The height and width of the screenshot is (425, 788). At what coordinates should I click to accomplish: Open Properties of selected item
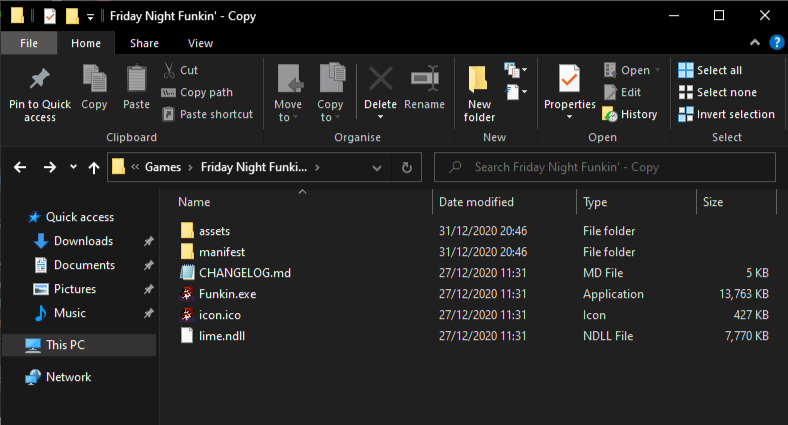pyautogui.click(x=569, y=87)
